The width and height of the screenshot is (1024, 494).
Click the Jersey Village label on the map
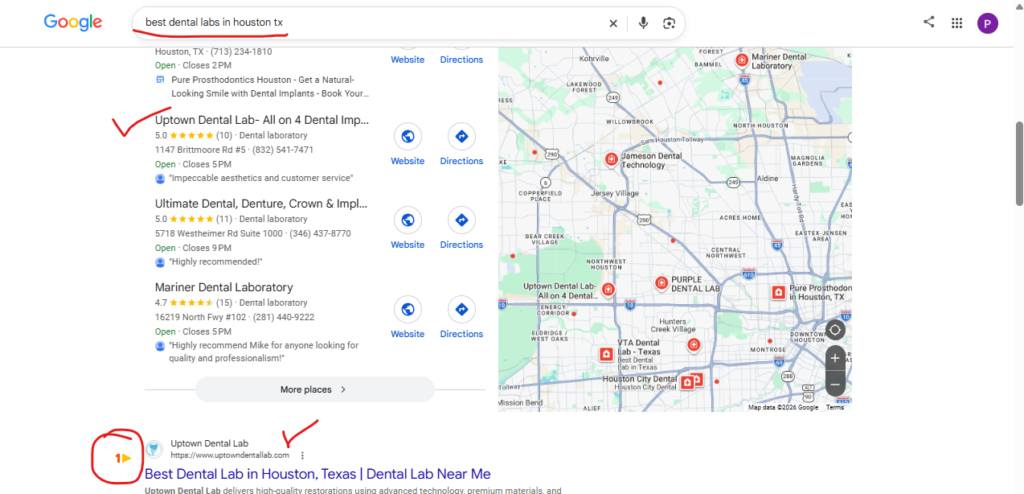[x=615, y=193]
